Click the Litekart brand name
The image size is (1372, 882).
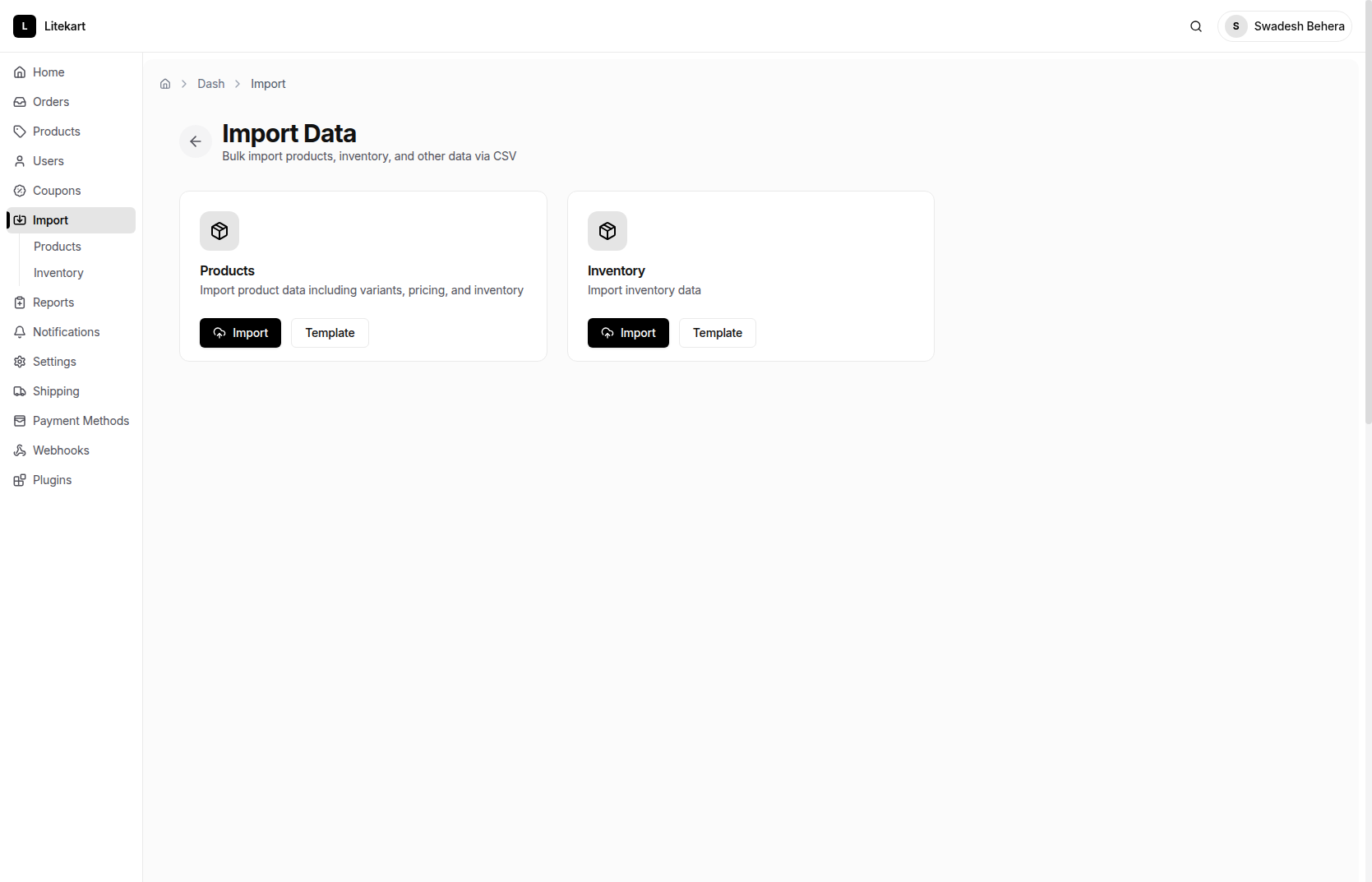(x=65, y=26)
